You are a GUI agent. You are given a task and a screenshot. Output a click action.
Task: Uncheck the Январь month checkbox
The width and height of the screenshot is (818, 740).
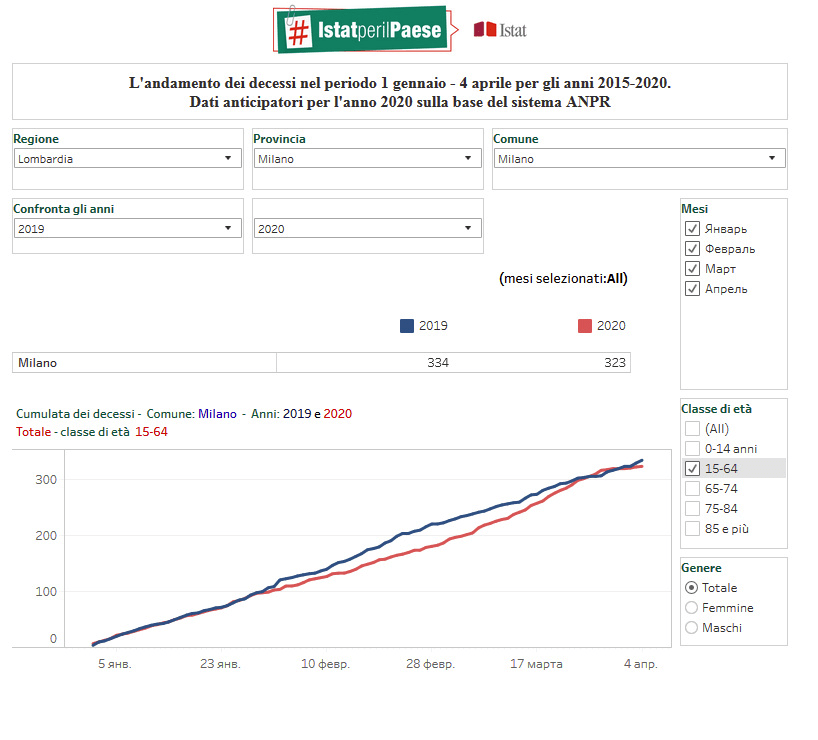pos(692,229)
